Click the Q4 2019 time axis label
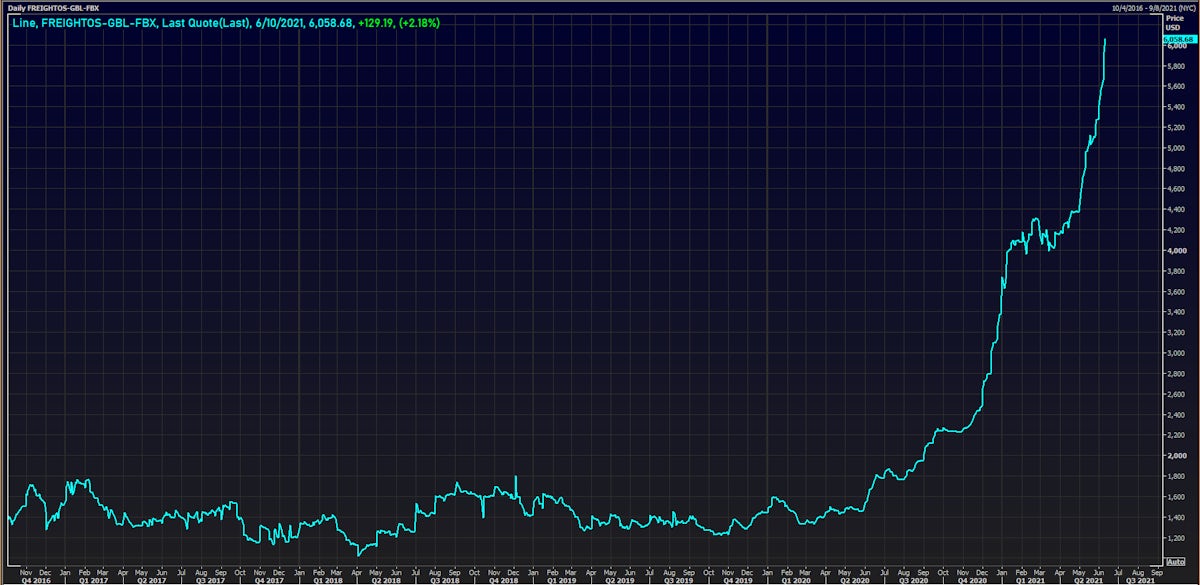The height and width of the screenshot is (585, 1200). 738,579
